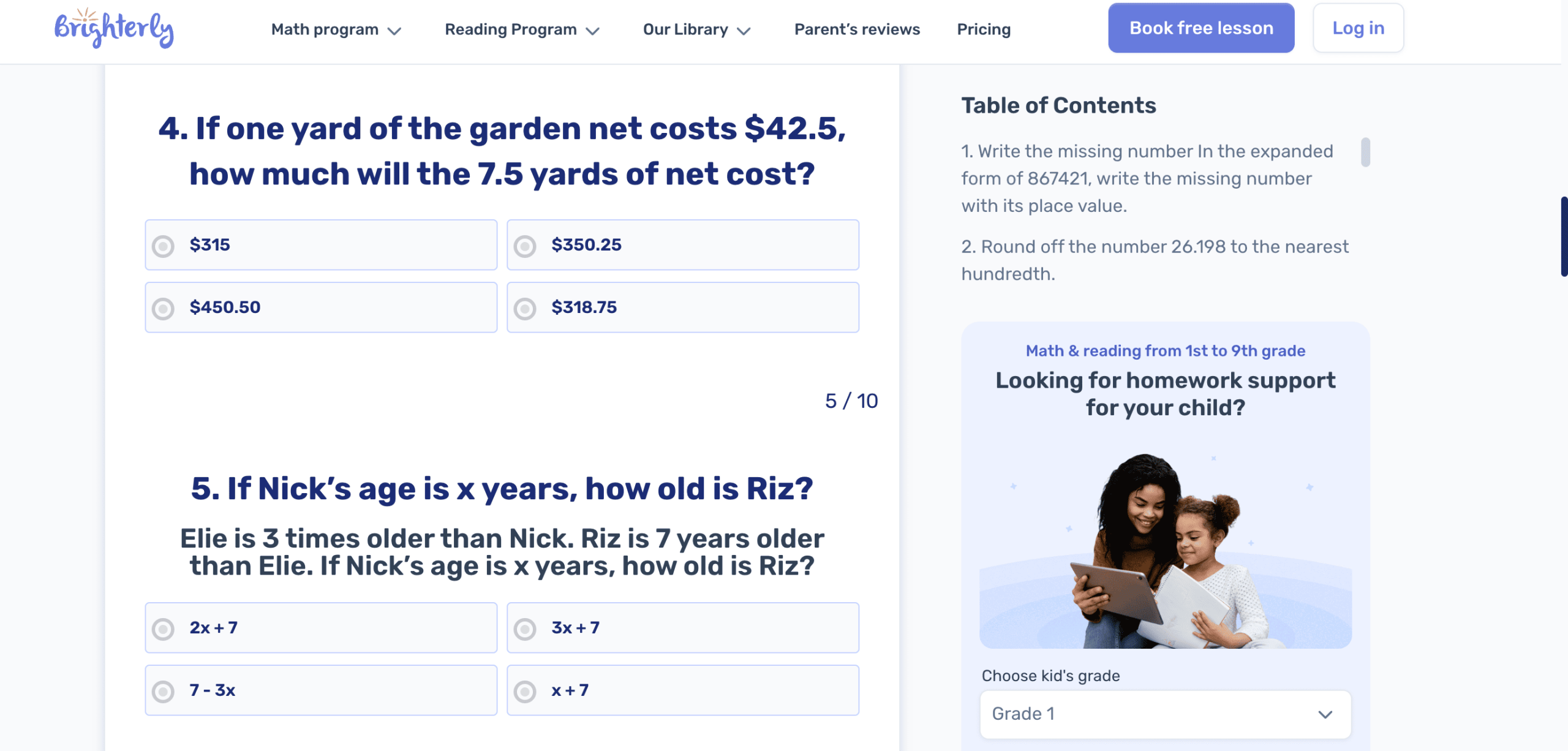Screen dimensions: 1568x751
Task: Open the Our Library dropdown arrow
Action: click(x=744, y=31)
